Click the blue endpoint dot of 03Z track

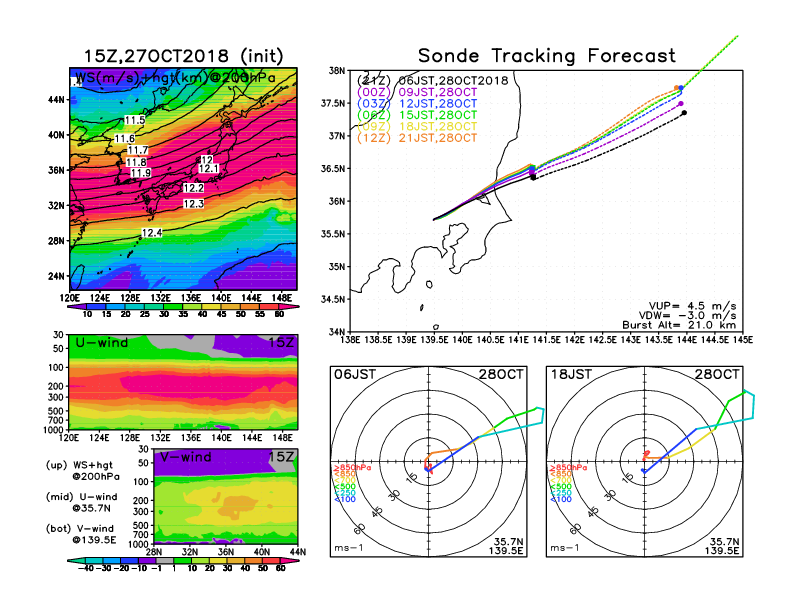[x=681, y=88]
